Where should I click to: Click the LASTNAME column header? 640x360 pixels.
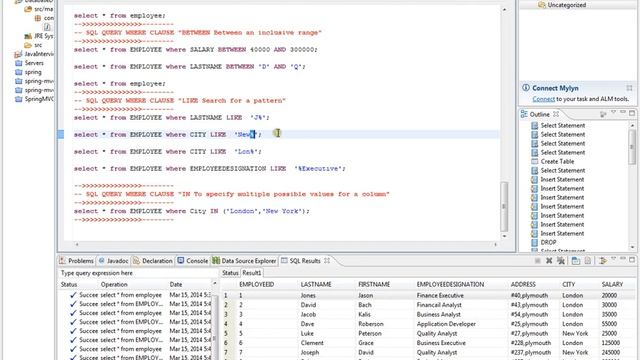click(316, 284)
